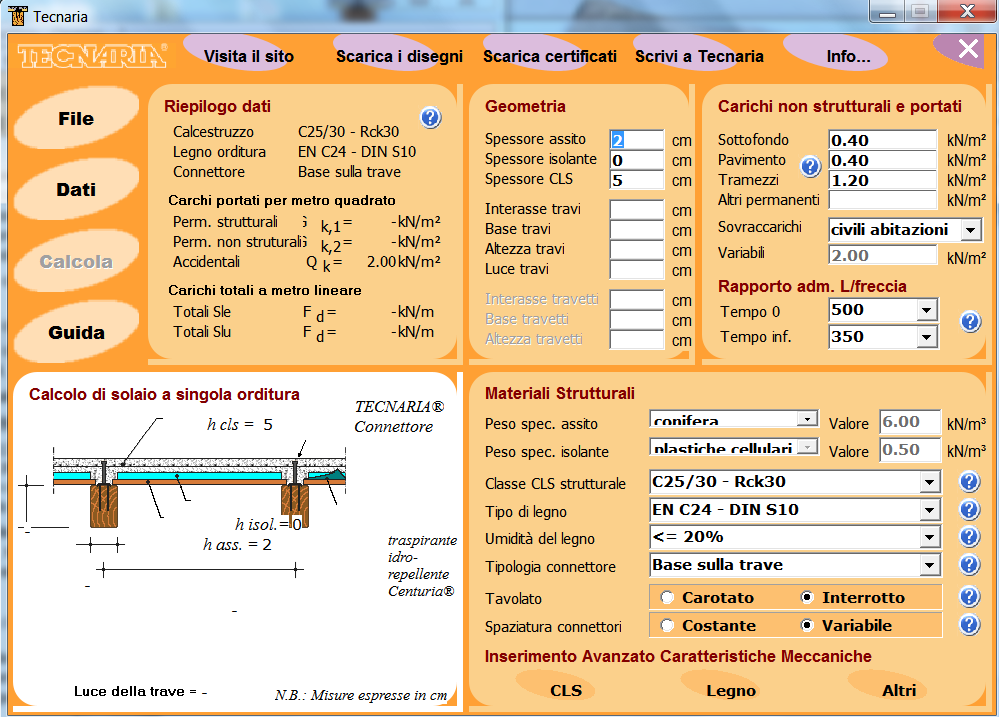Viewport: 999px width, 717px height.
Task: Select Scrivi a Tecnaria
Action: tap(699, 56)
